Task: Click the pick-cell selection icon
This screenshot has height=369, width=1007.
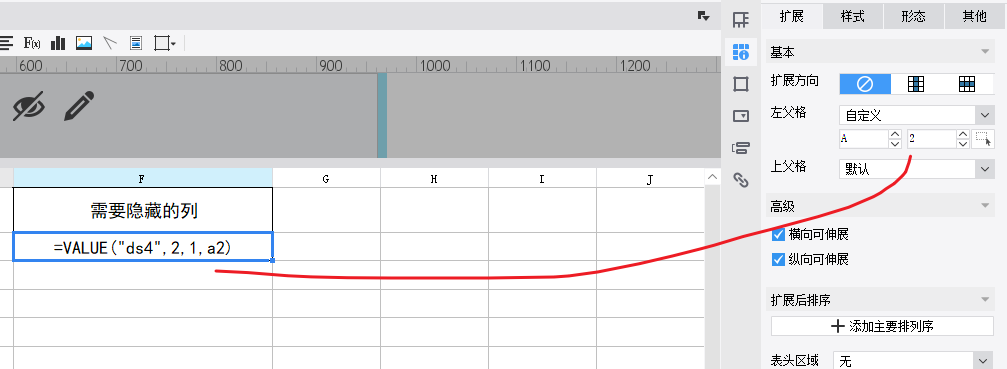Action: click(983, 139)
